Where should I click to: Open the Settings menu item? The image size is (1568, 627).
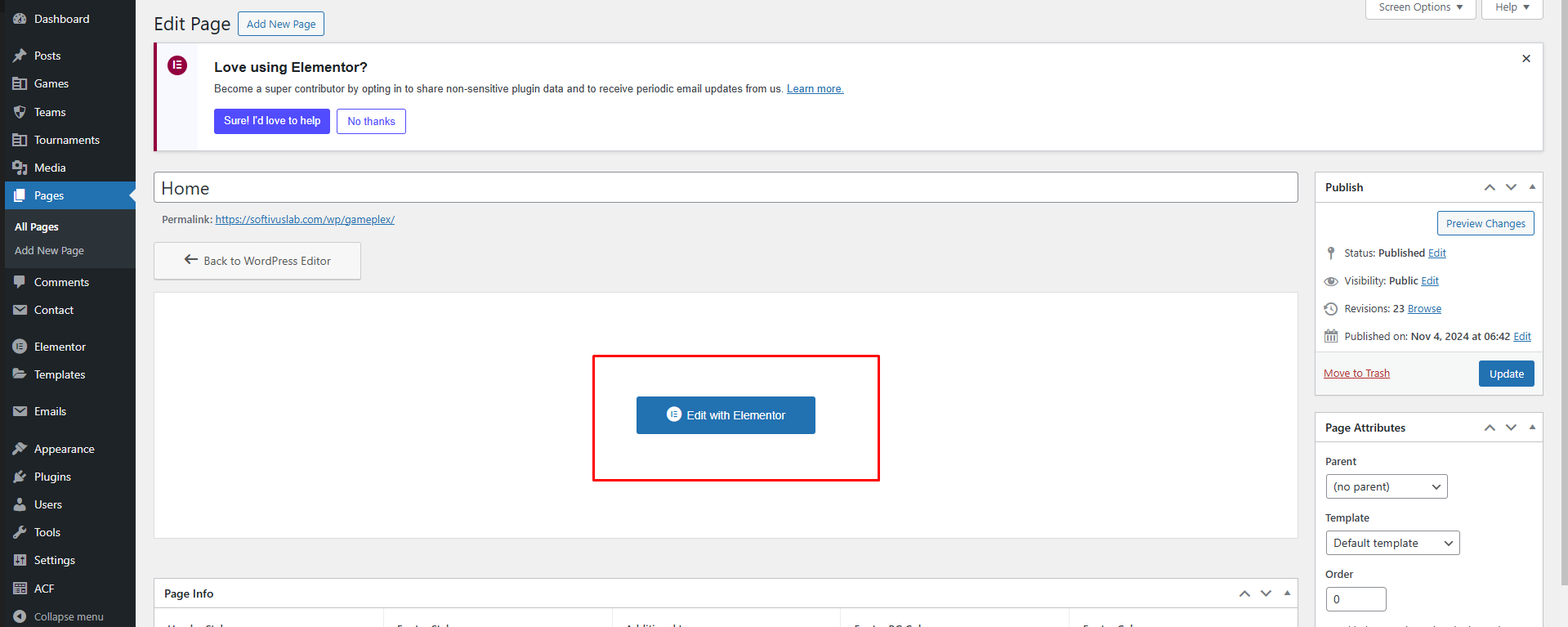click(54, 560)
